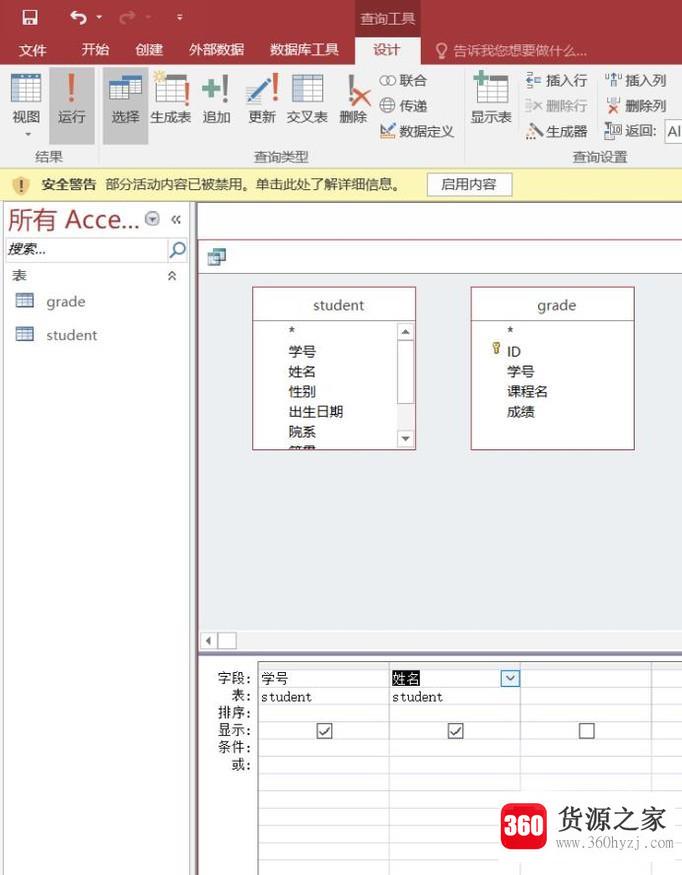Viewport: 682px width, 875px height.
Task: Choose the 生成表 make-table query
Action: pos(171,98)
